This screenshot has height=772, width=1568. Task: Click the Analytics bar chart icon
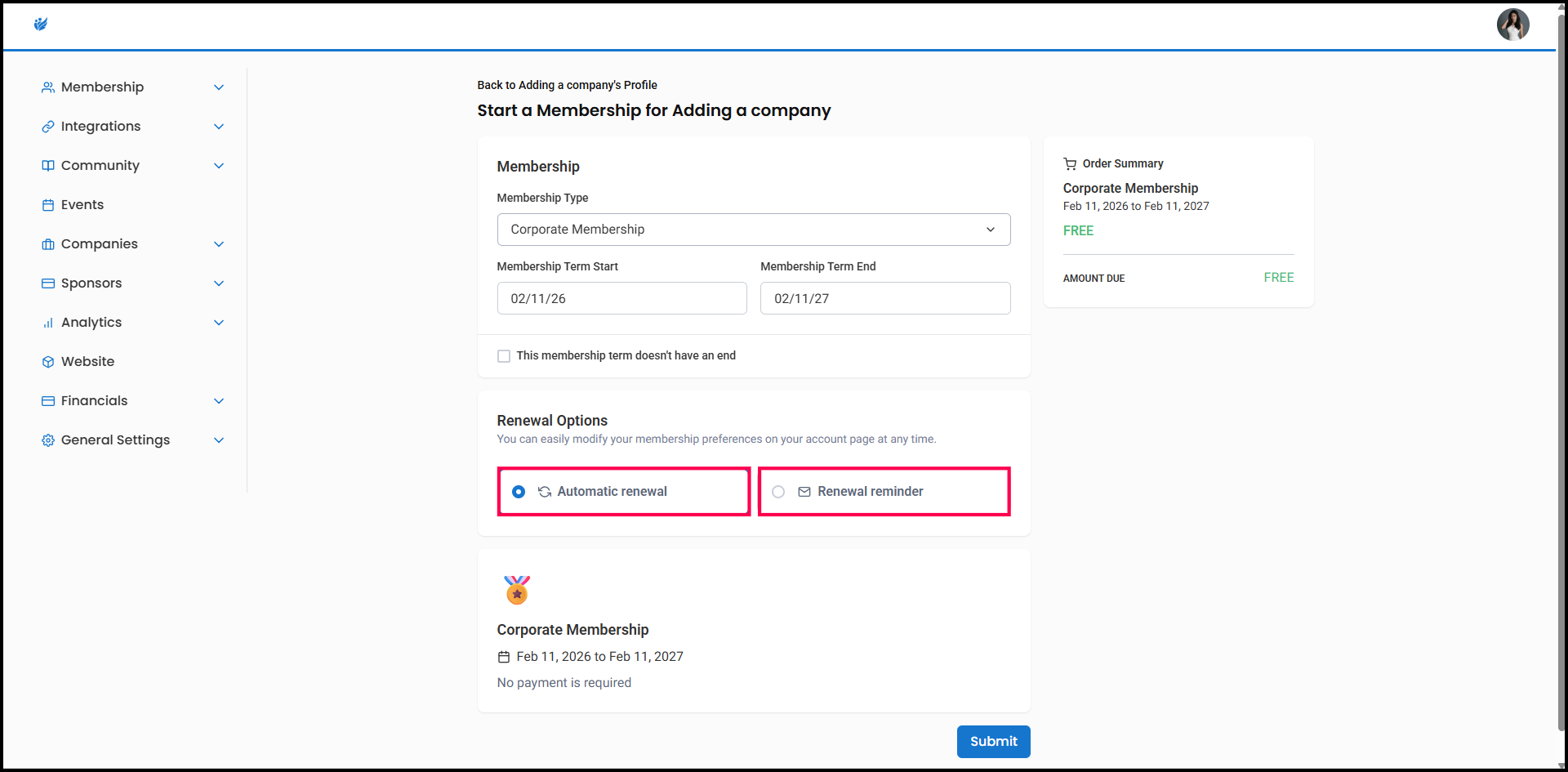(x=48, y=323)
